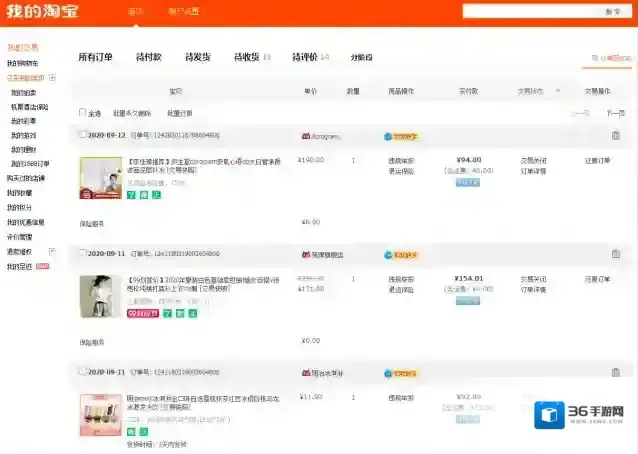Open the drink cups product thumbnail
The image size is (638, 454).
pos(101,415)
